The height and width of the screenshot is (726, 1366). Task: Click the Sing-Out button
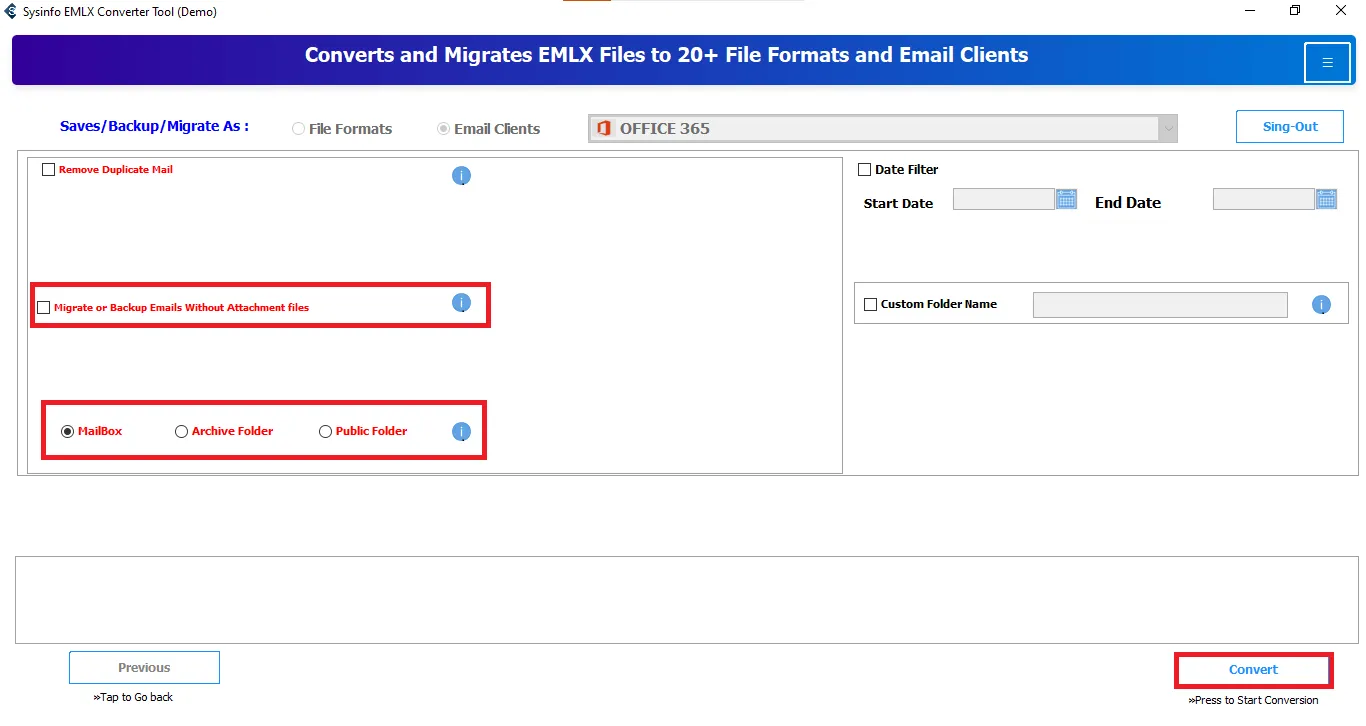1289,127
